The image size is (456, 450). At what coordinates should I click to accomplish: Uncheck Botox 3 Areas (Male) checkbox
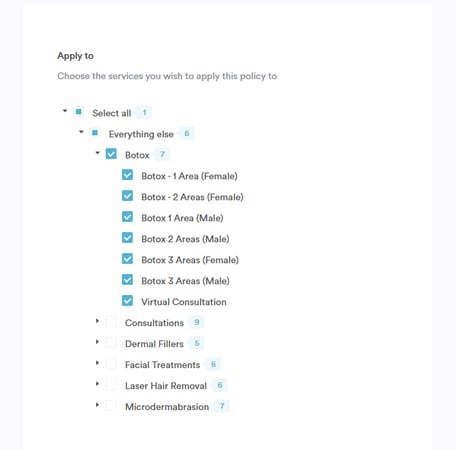coord(127,280)
